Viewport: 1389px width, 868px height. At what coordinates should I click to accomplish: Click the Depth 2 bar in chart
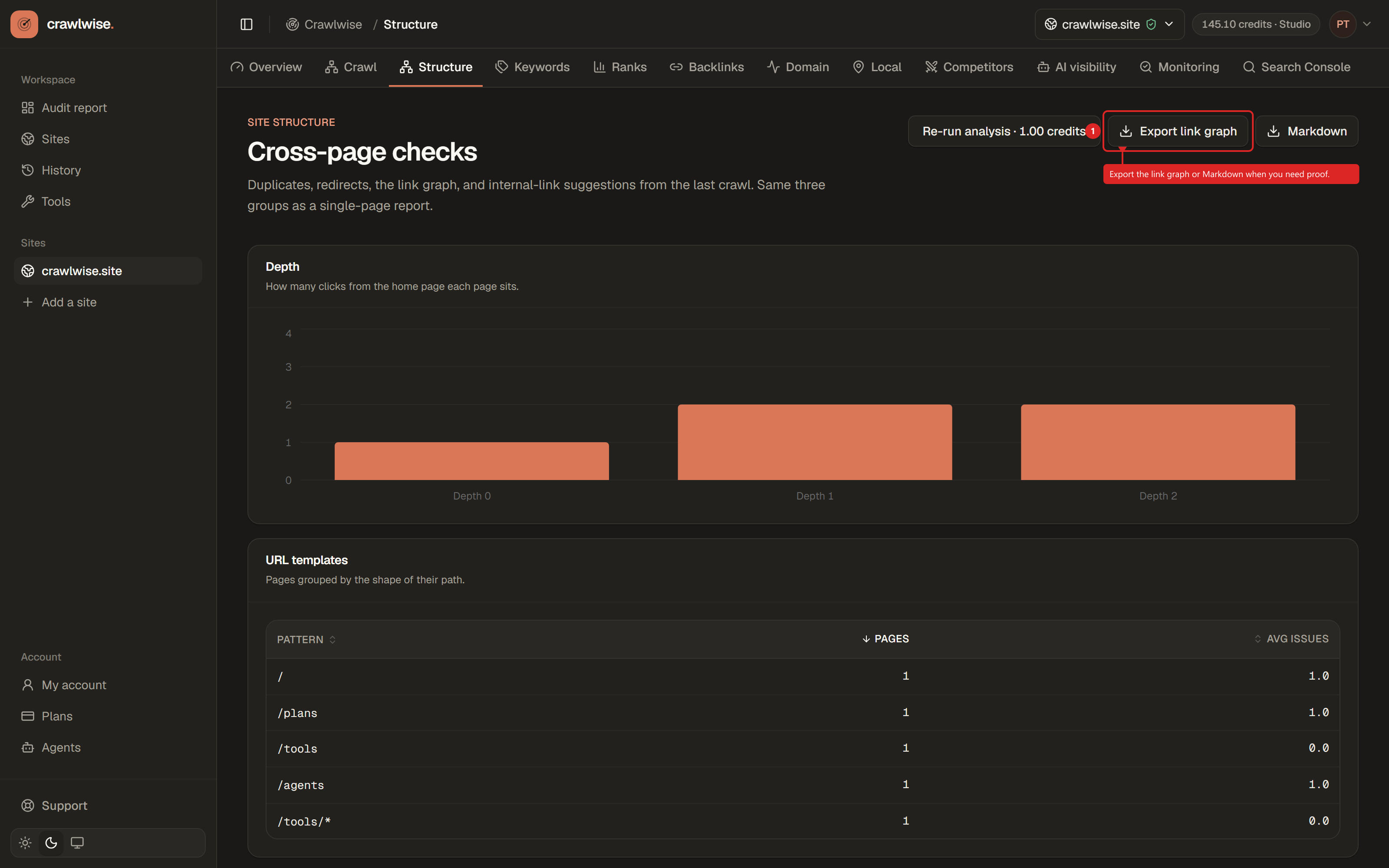coord(1158,442)
